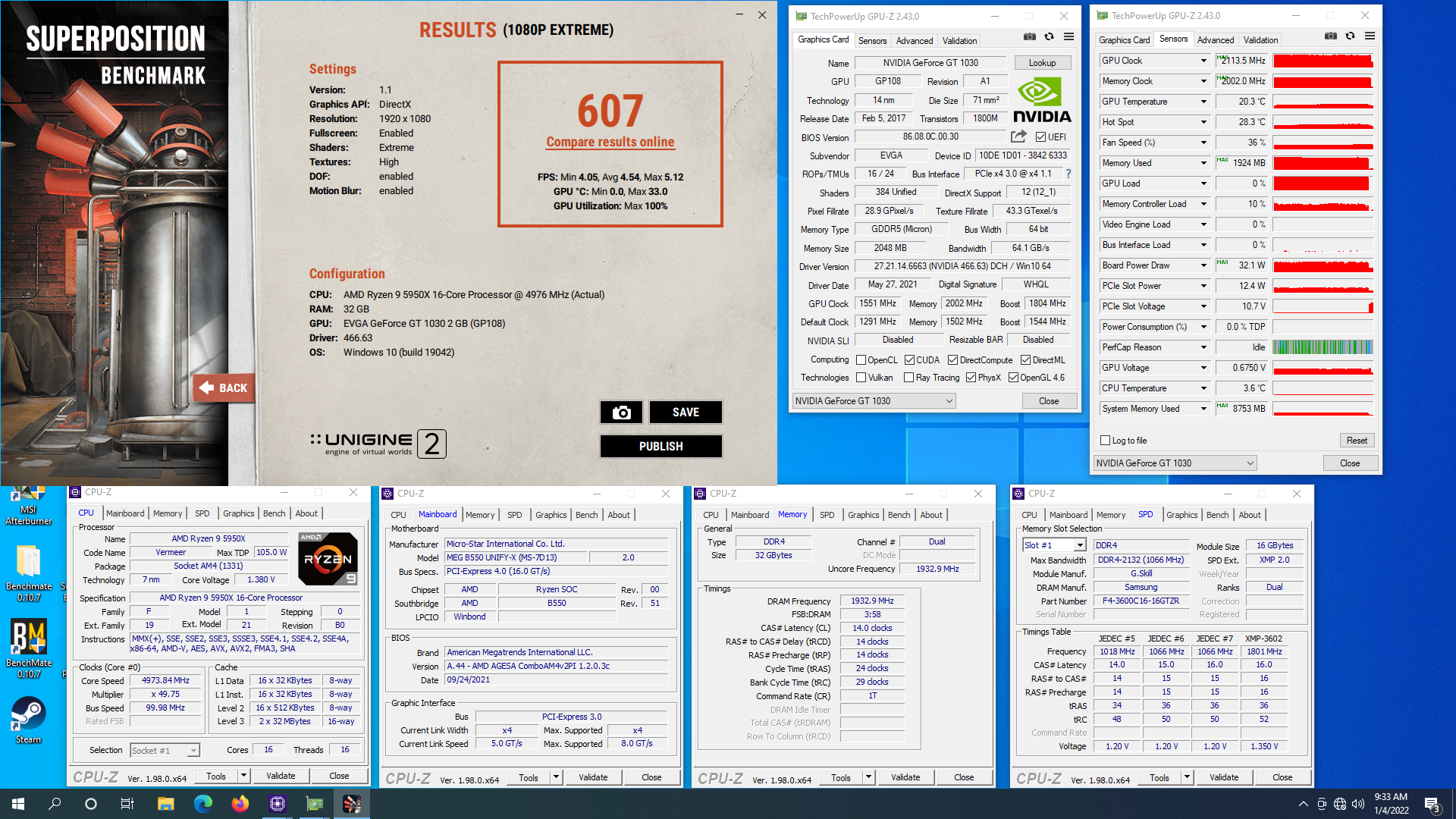Open the Graphics tab in Memory CPU-Z window
The image size is (1456, 819).
863,515
